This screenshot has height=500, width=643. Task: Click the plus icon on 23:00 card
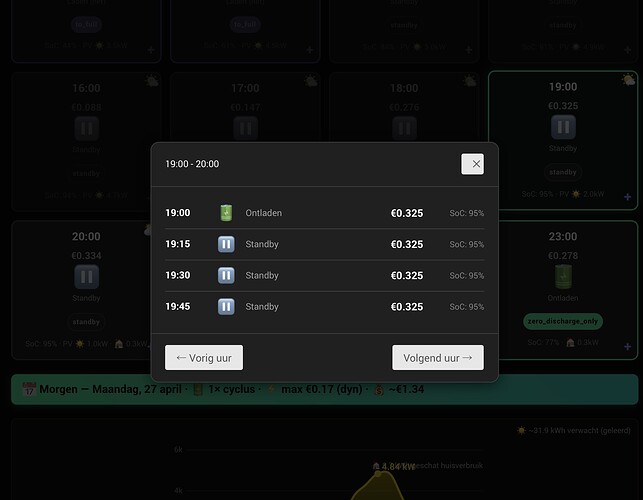(x=627, y=347)
